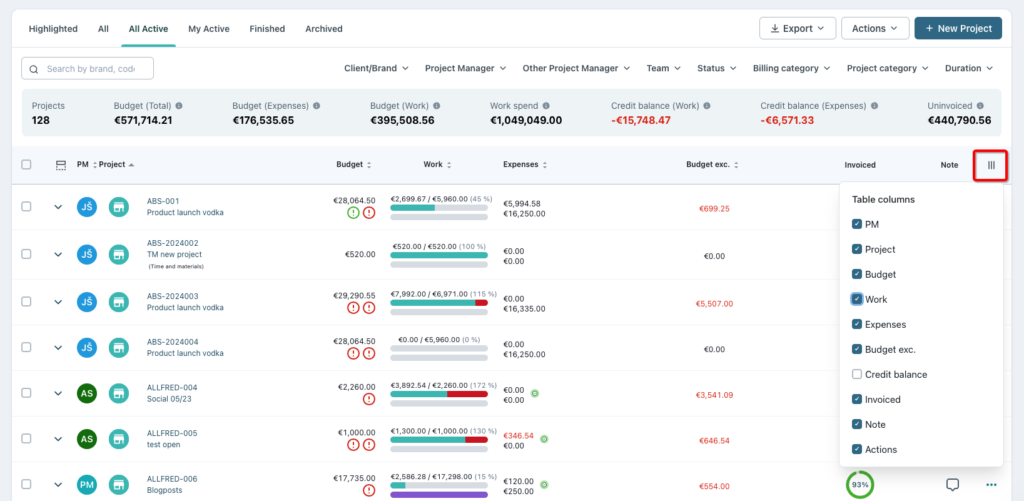Select the ABS-001 row checkbox
Viewport: 1024px width, 501px height.
26,206
